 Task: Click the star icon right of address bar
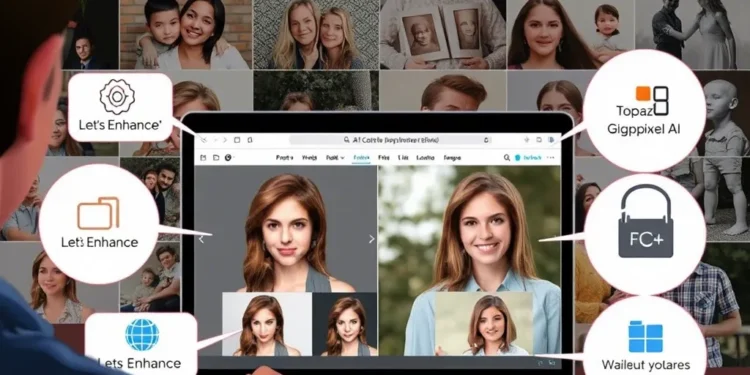tap(527, 140)
